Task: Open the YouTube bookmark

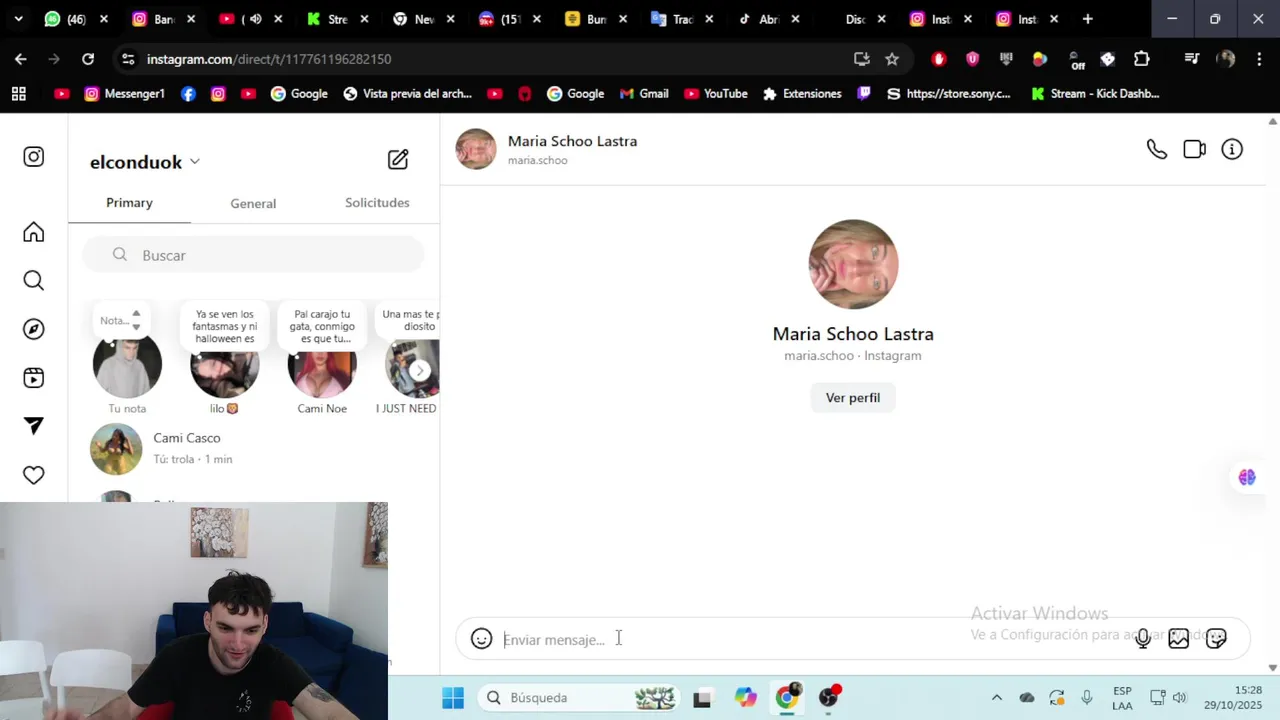Action: pyautogui.click(x=716, y=94)
